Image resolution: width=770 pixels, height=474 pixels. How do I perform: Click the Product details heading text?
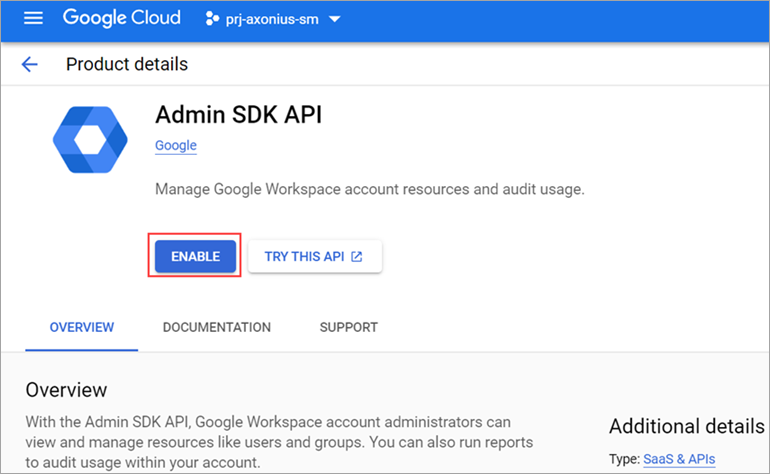point(127,64)
